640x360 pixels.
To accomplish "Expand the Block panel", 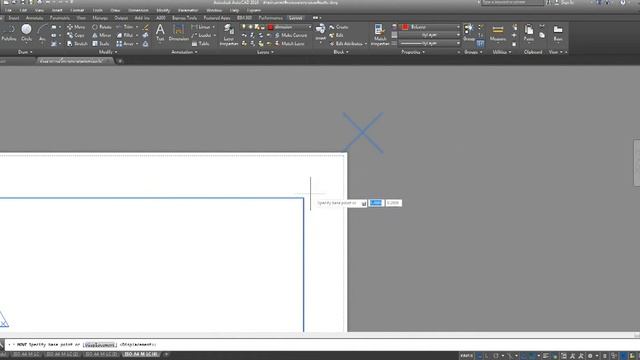I will click(341, 52).
